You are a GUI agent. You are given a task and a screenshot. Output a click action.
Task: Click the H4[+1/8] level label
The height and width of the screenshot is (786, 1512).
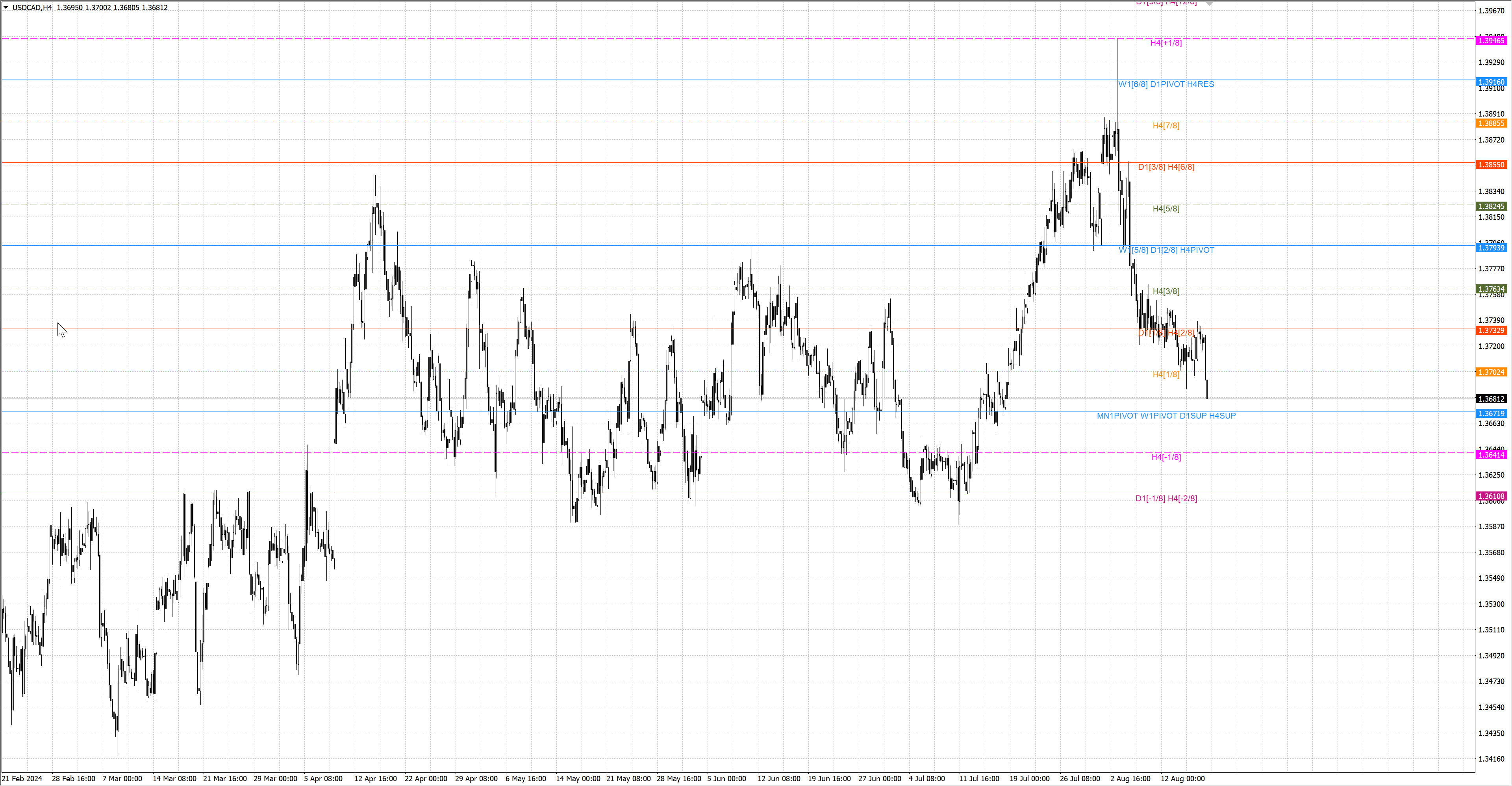(1165, 43)
